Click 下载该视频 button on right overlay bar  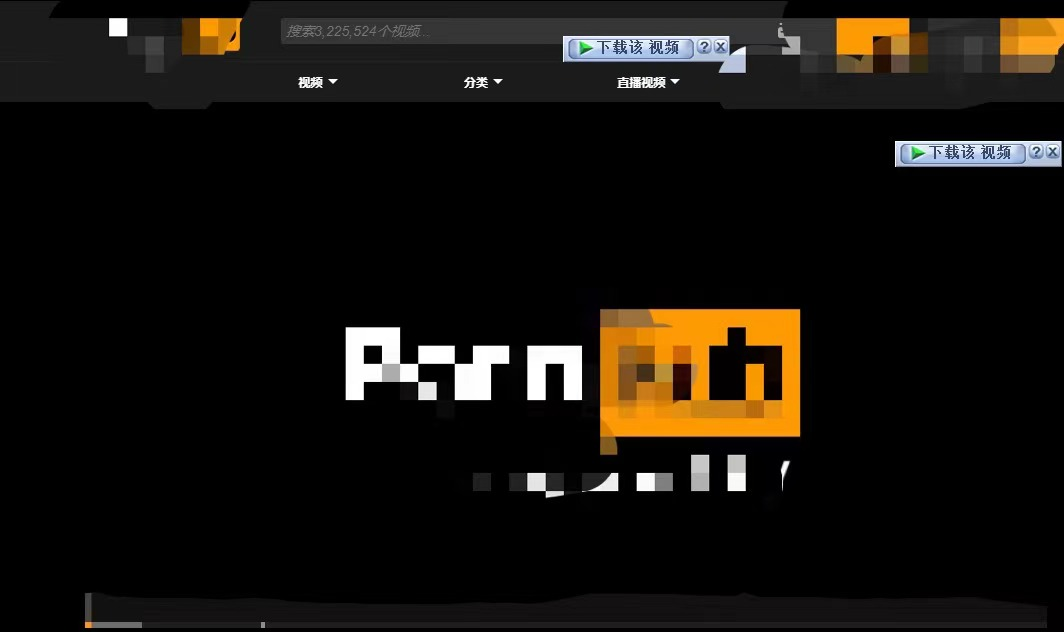(x=962, y=153)
